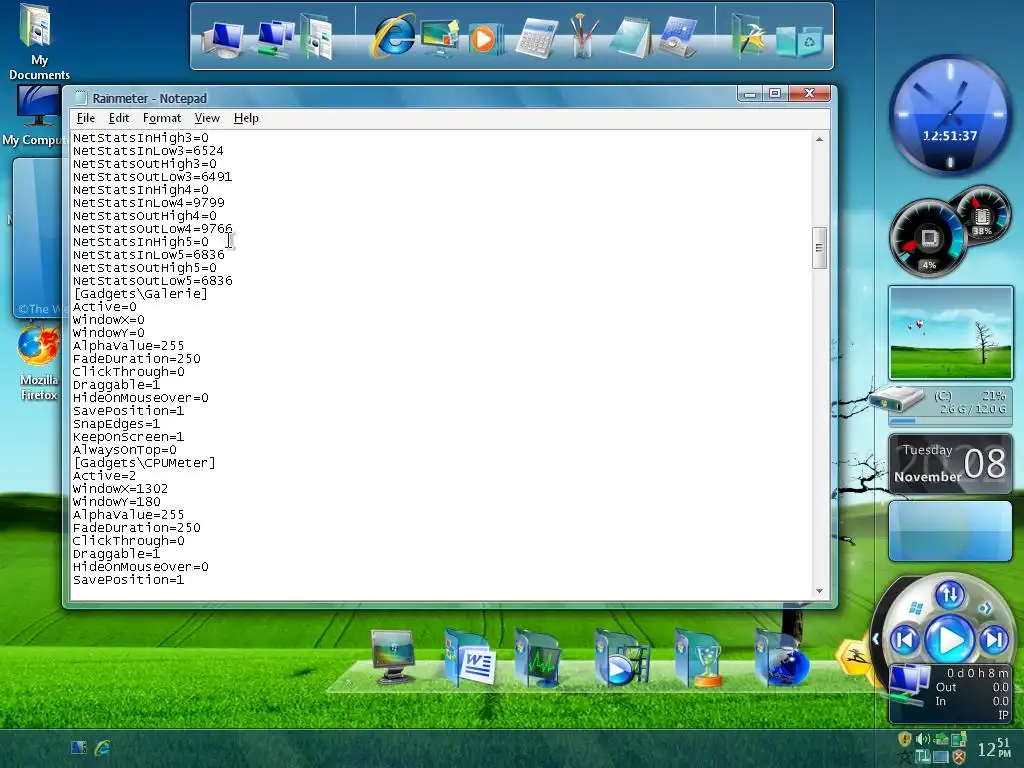Screen dimensions: 1024x768
Task: Click the Rainmeter - Notepad title bar
Action: click(405, 98)
